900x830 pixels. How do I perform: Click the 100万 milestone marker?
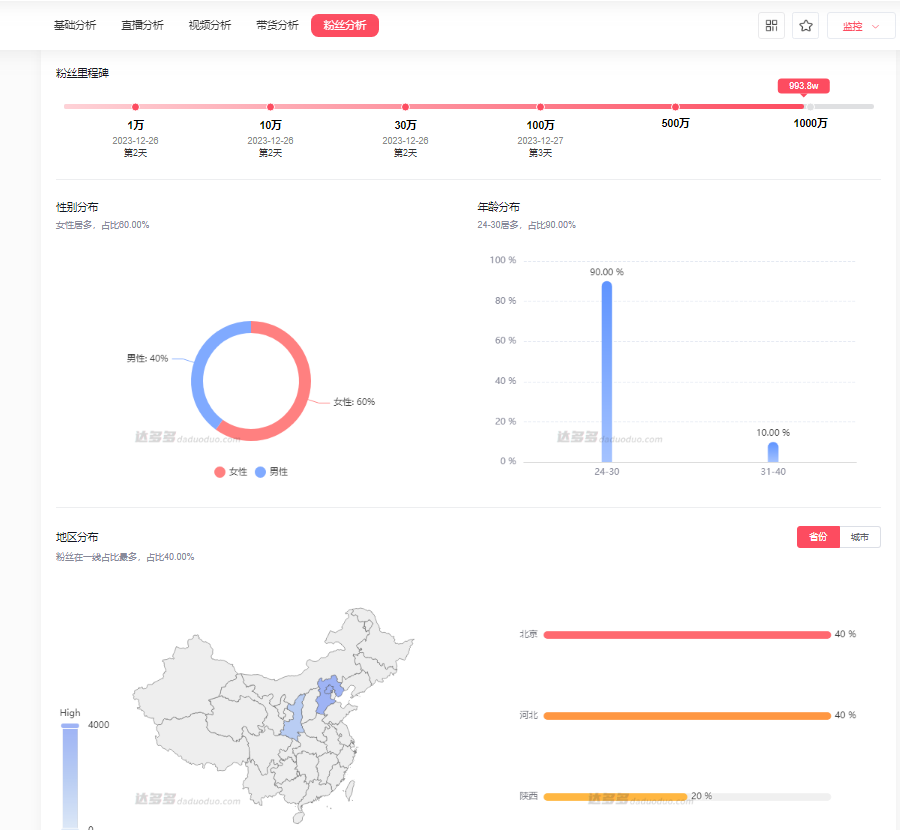click(x=540, y=107)
